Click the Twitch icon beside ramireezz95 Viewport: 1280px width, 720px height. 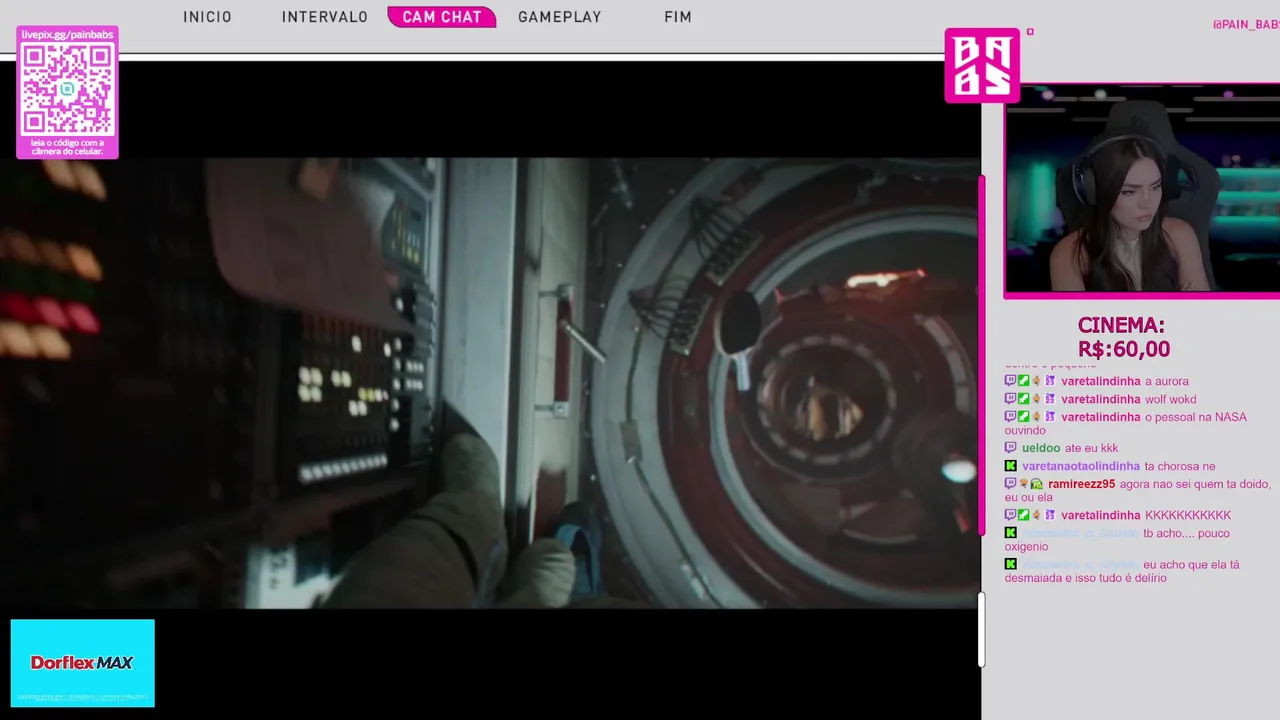click(x=1010, y=484)
